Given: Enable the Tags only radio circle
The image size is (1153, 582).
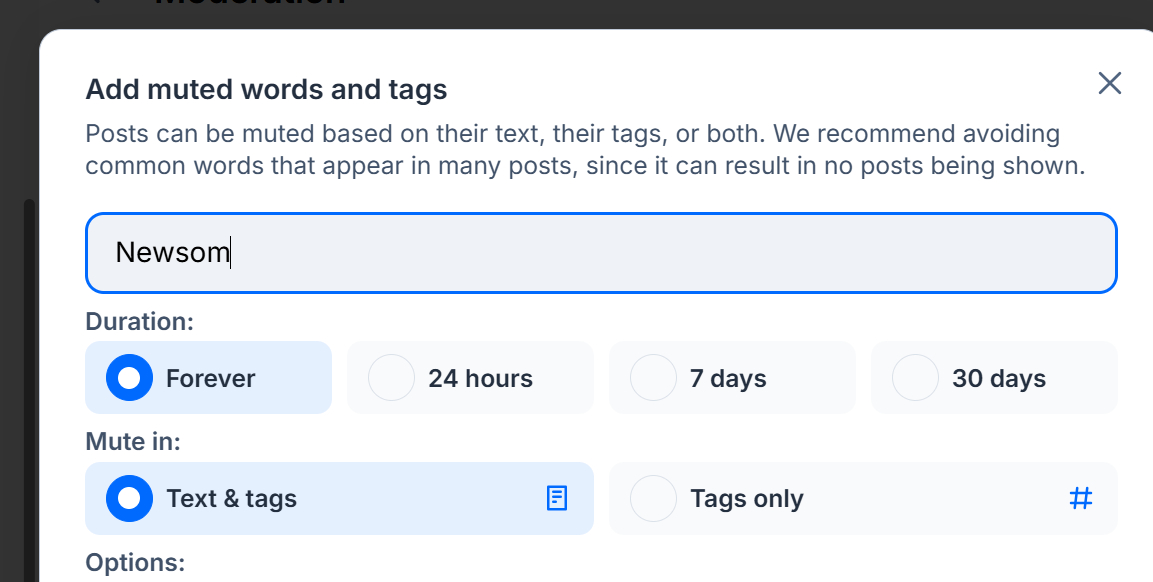Looking at the screenshot, I should (x=653, y=498).
